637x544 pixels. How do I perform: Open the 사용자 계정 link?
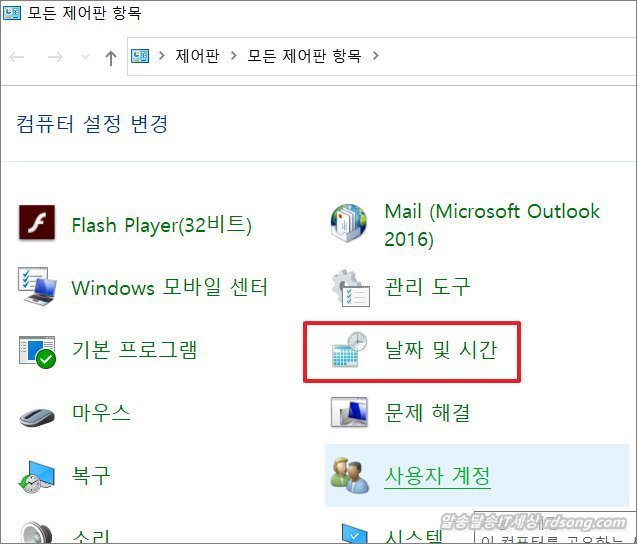[x=437, y=475]
